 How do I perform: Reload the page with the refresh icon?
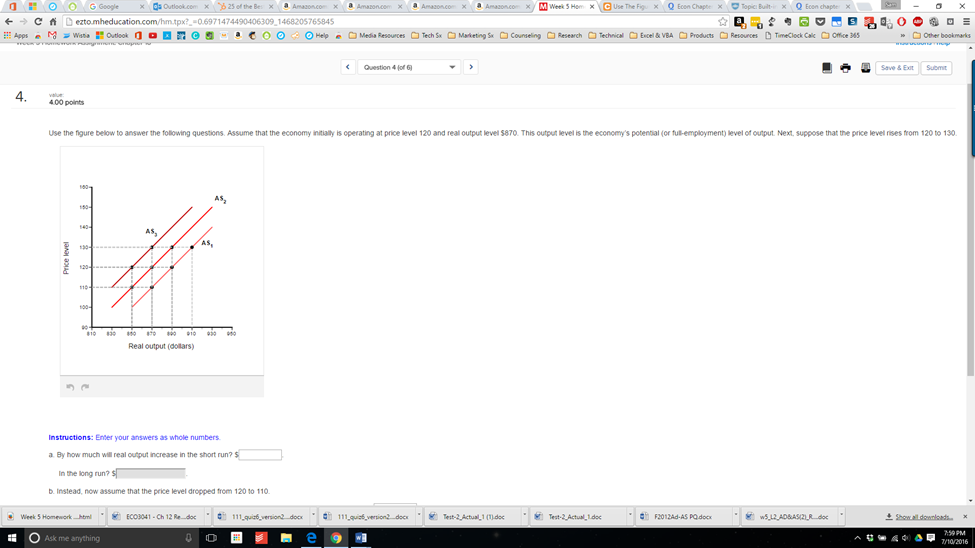(x=39, y=21)
